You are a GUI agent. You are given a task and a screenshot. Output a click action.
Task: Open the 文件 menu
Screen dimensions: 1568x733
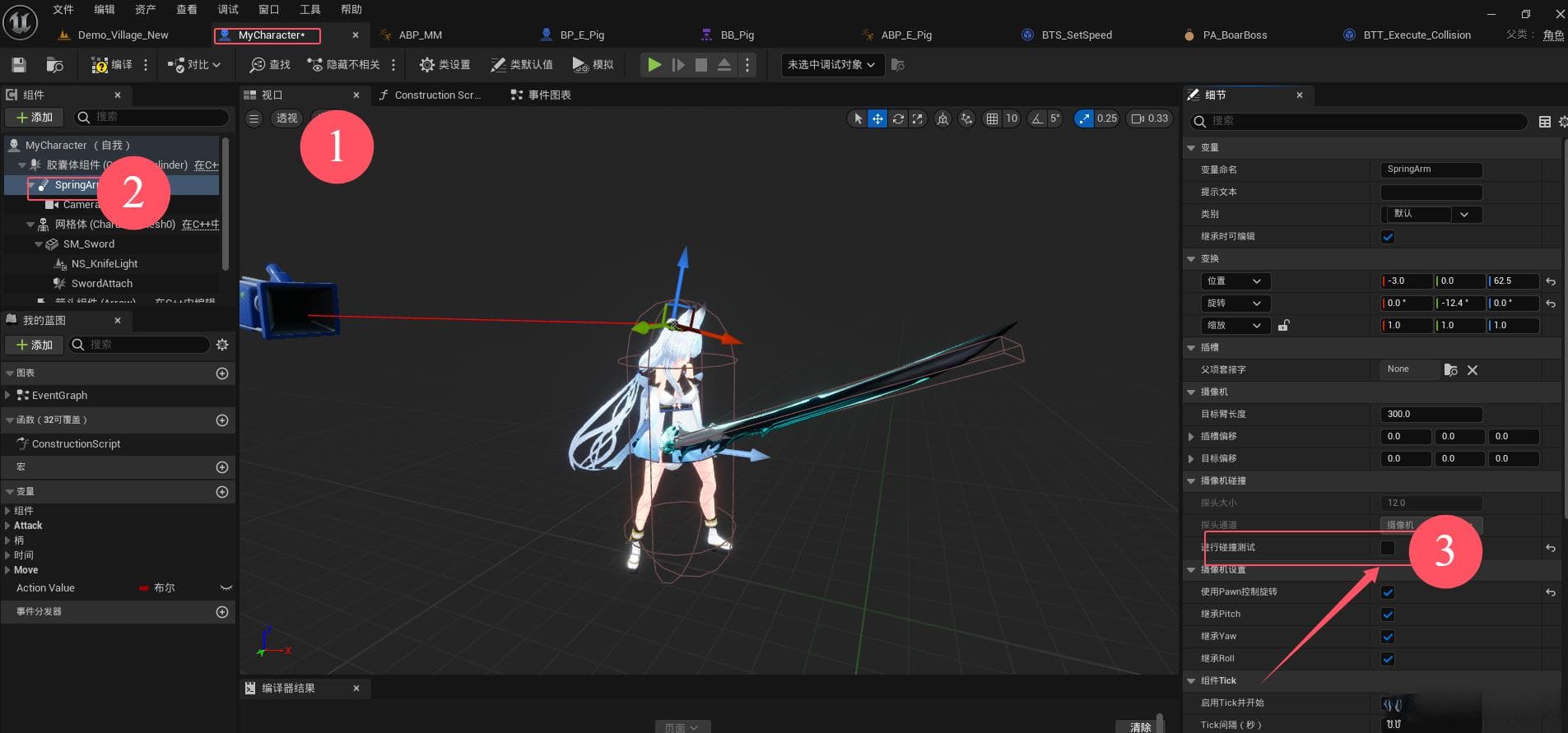[x=63, y=10]
